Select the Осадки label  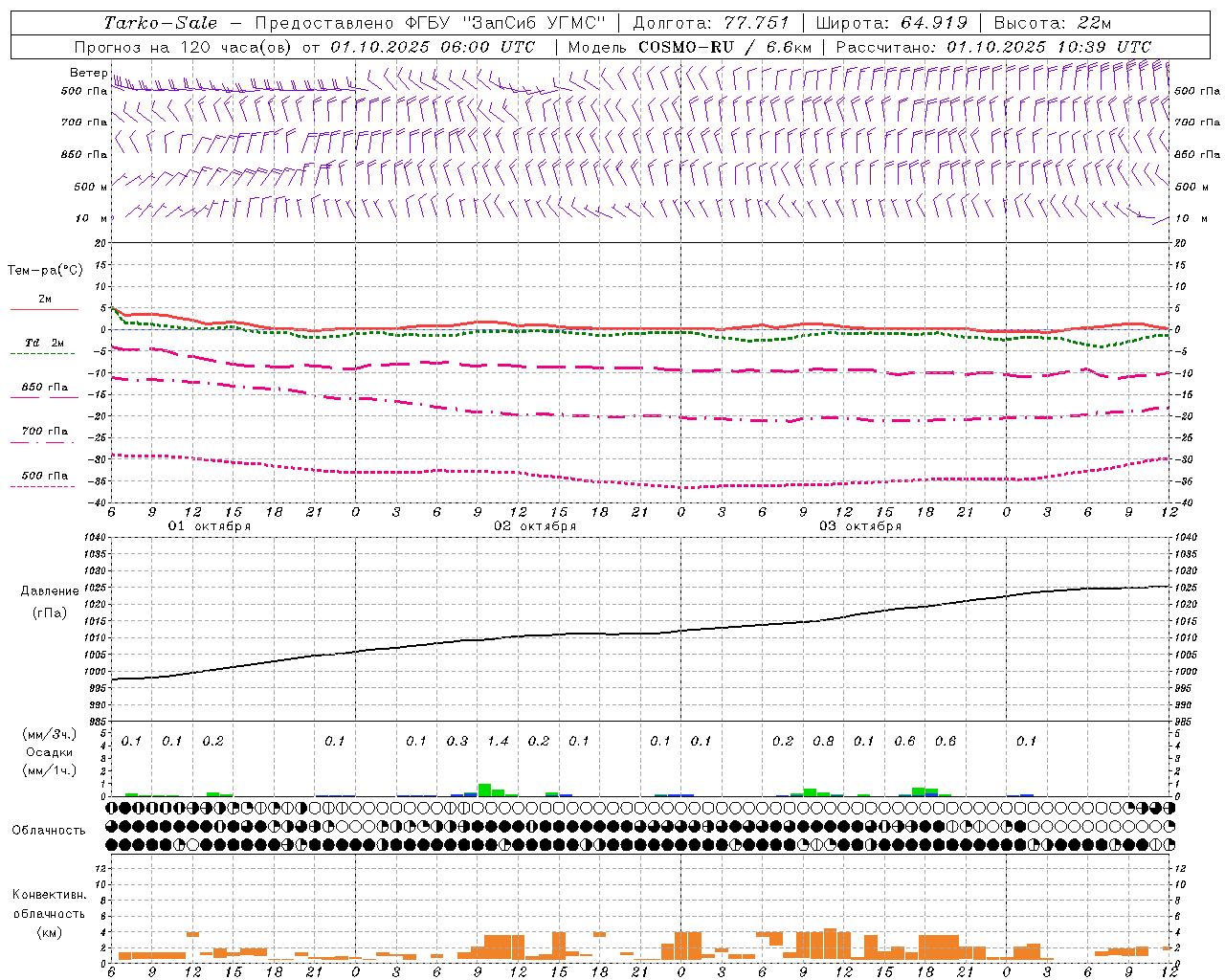pyautogui.click(x=50, y=752)
